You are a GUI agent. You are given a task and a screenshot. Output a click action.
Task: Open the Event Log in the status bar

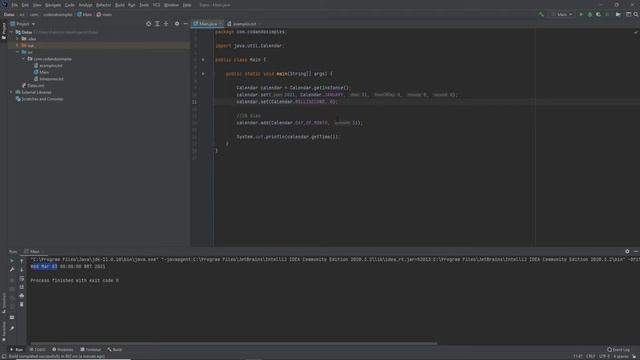click(618, 350)
